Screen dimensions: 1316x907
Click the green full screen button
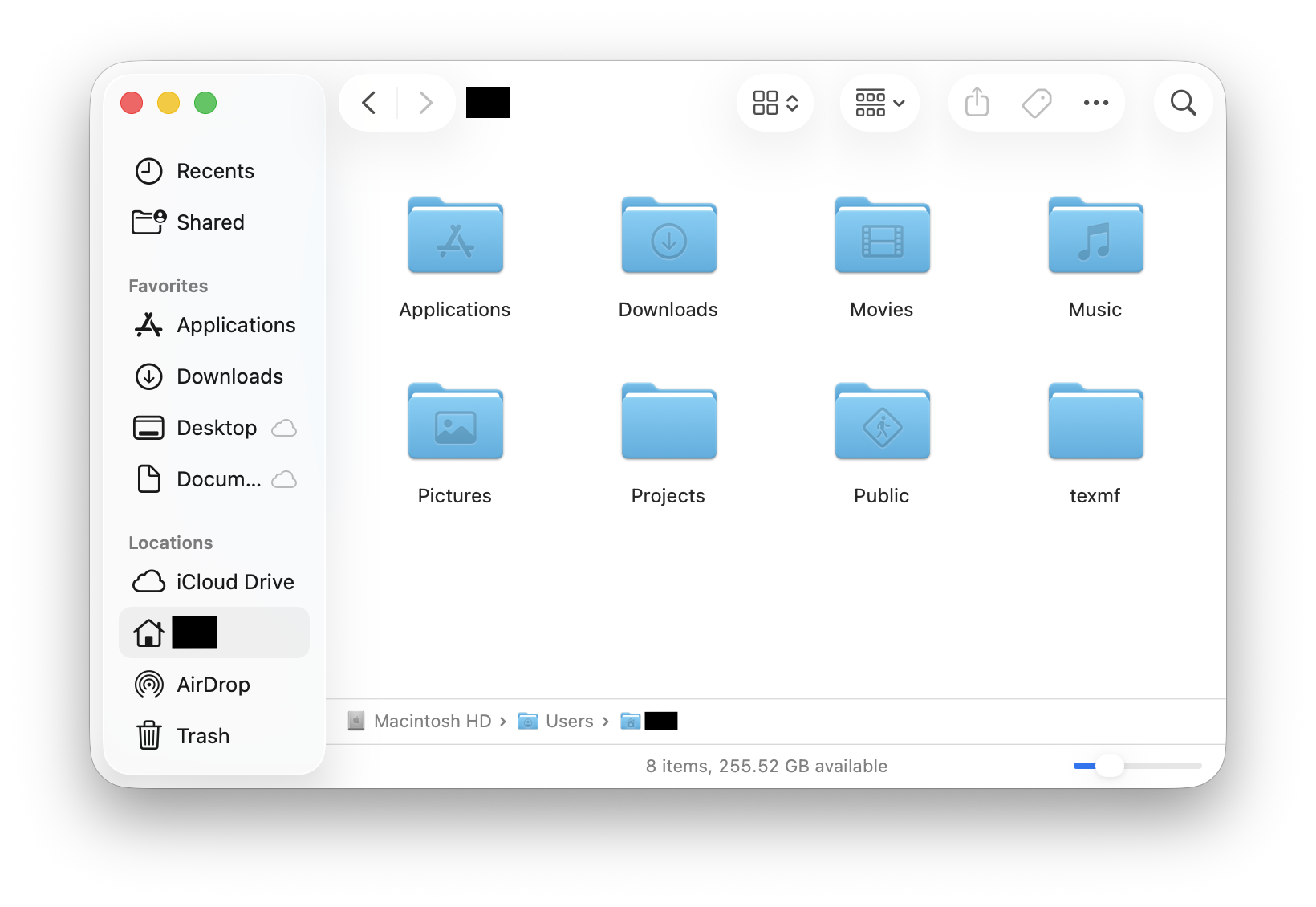click(x=205, y=103)
